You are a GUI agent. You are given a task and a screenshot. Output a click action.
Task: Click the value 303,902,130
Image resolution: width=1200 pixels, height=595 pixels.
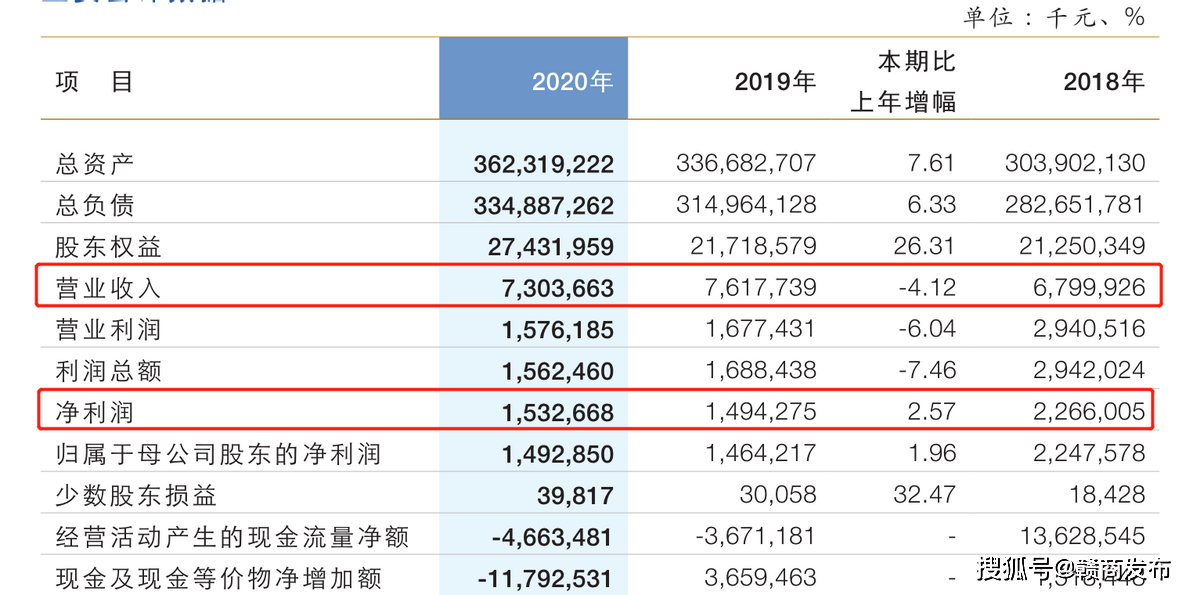pos(1075,162)
